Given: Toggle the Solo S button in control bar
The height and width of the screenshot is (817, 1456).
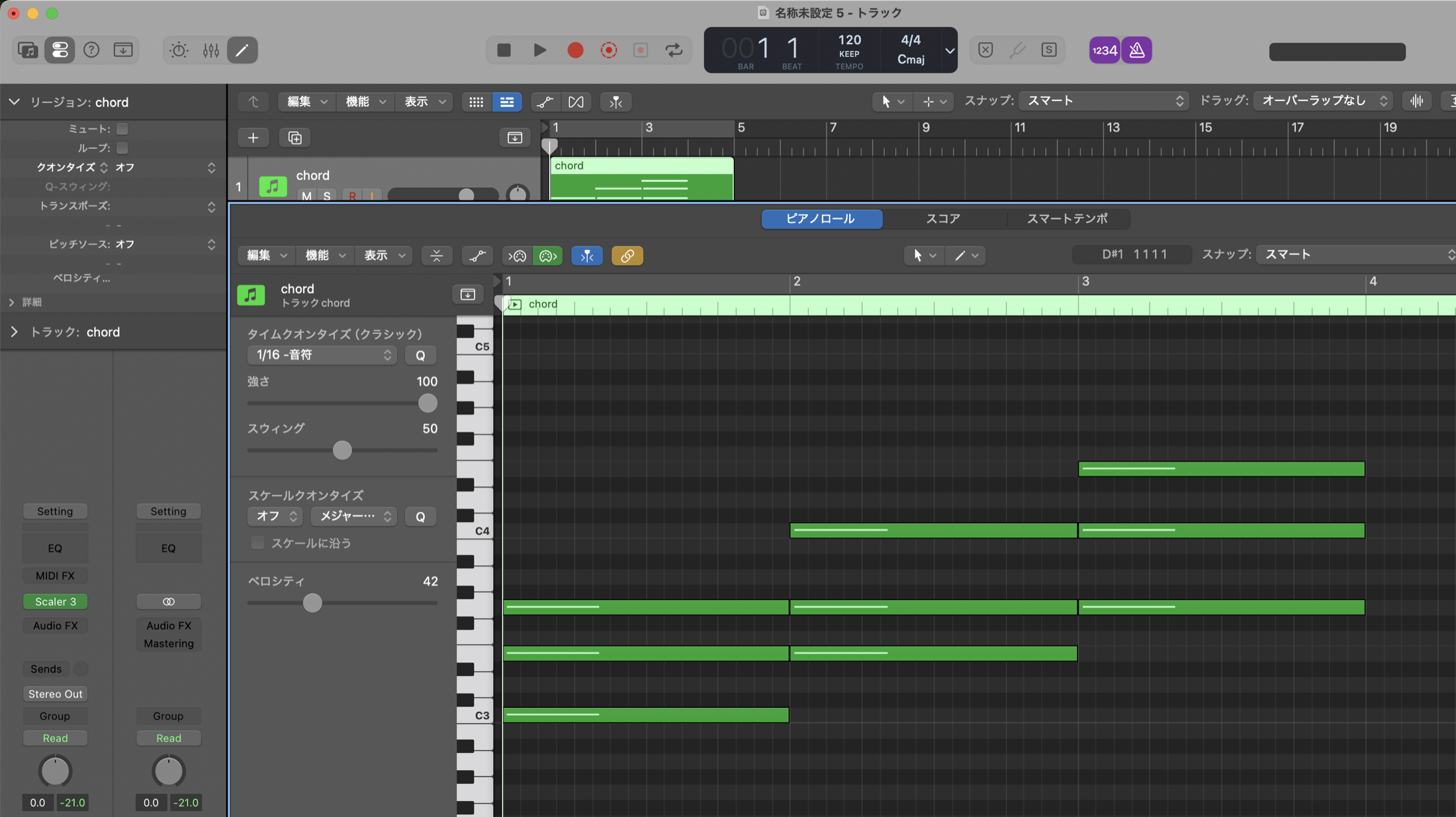Looking at the screenshot, I should (1049, 50).
